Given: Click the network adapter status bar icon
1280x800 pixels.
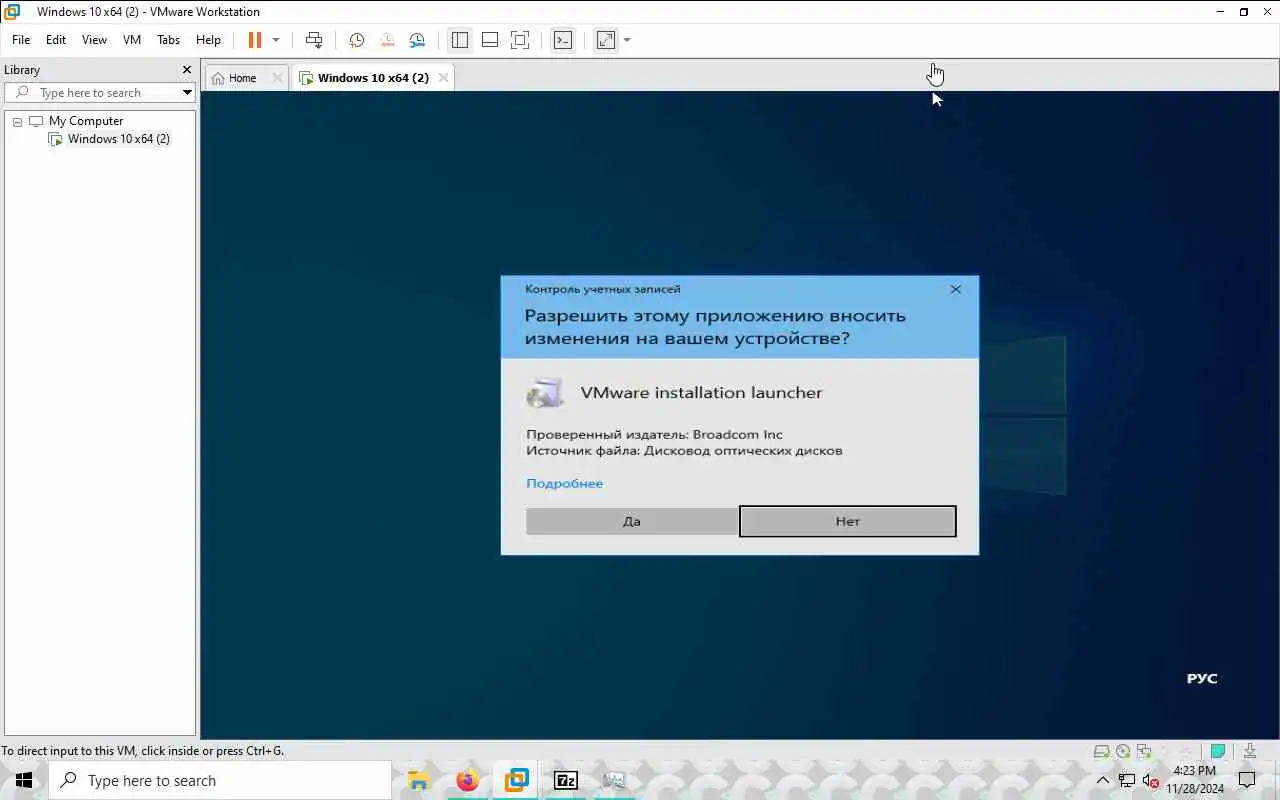Looking at the screenshot, I should pos(1144,751).
